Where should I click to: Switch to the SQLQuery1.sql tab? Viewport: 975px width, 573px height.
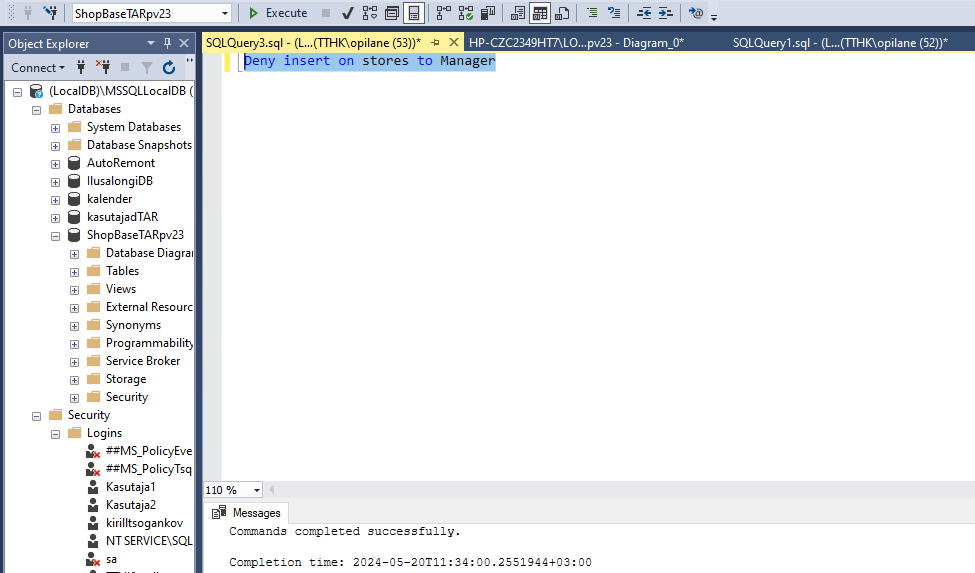[x=838, y=43]
